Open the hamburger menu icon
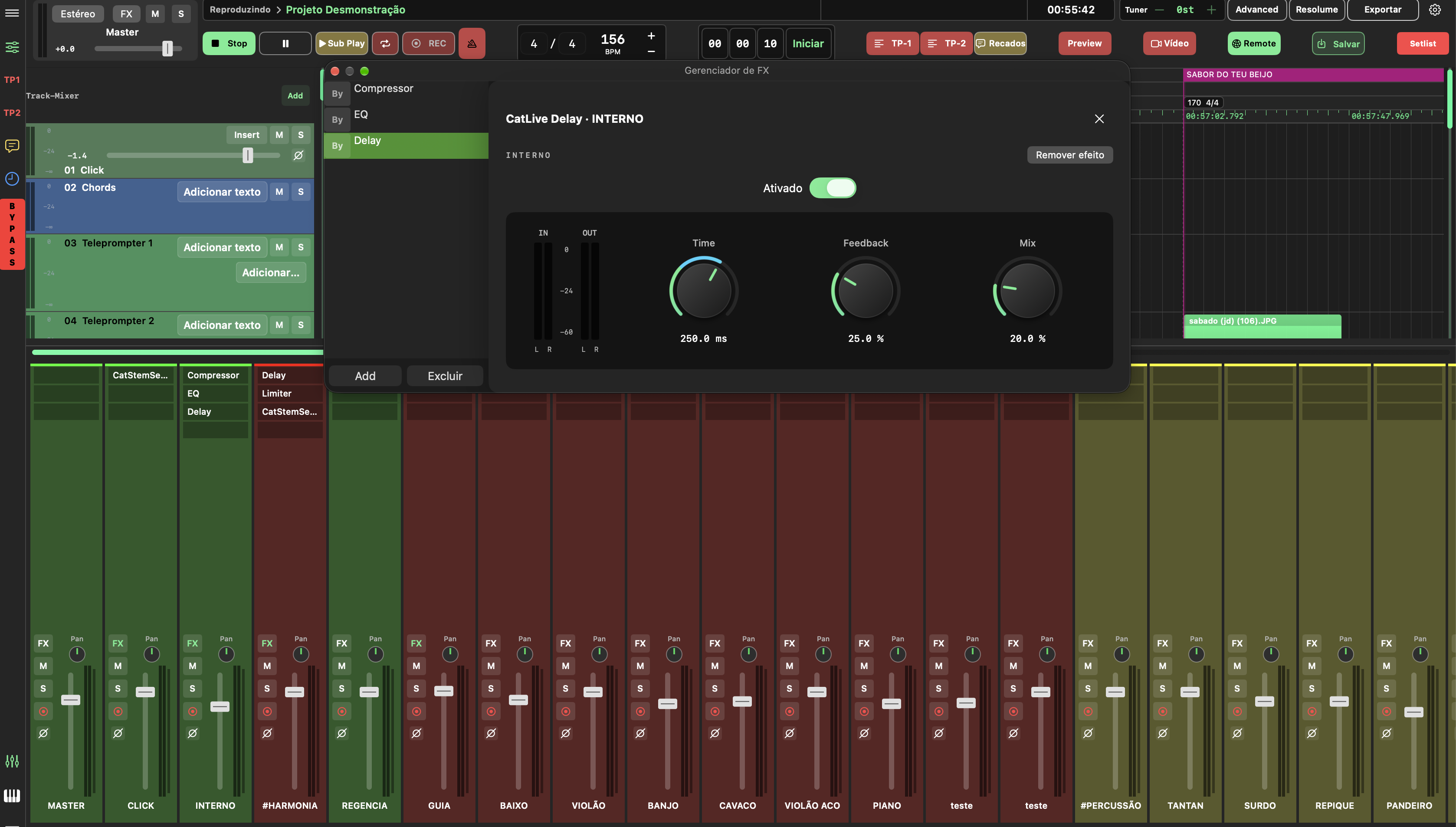Screen dimensions: 1456x827 12,13
